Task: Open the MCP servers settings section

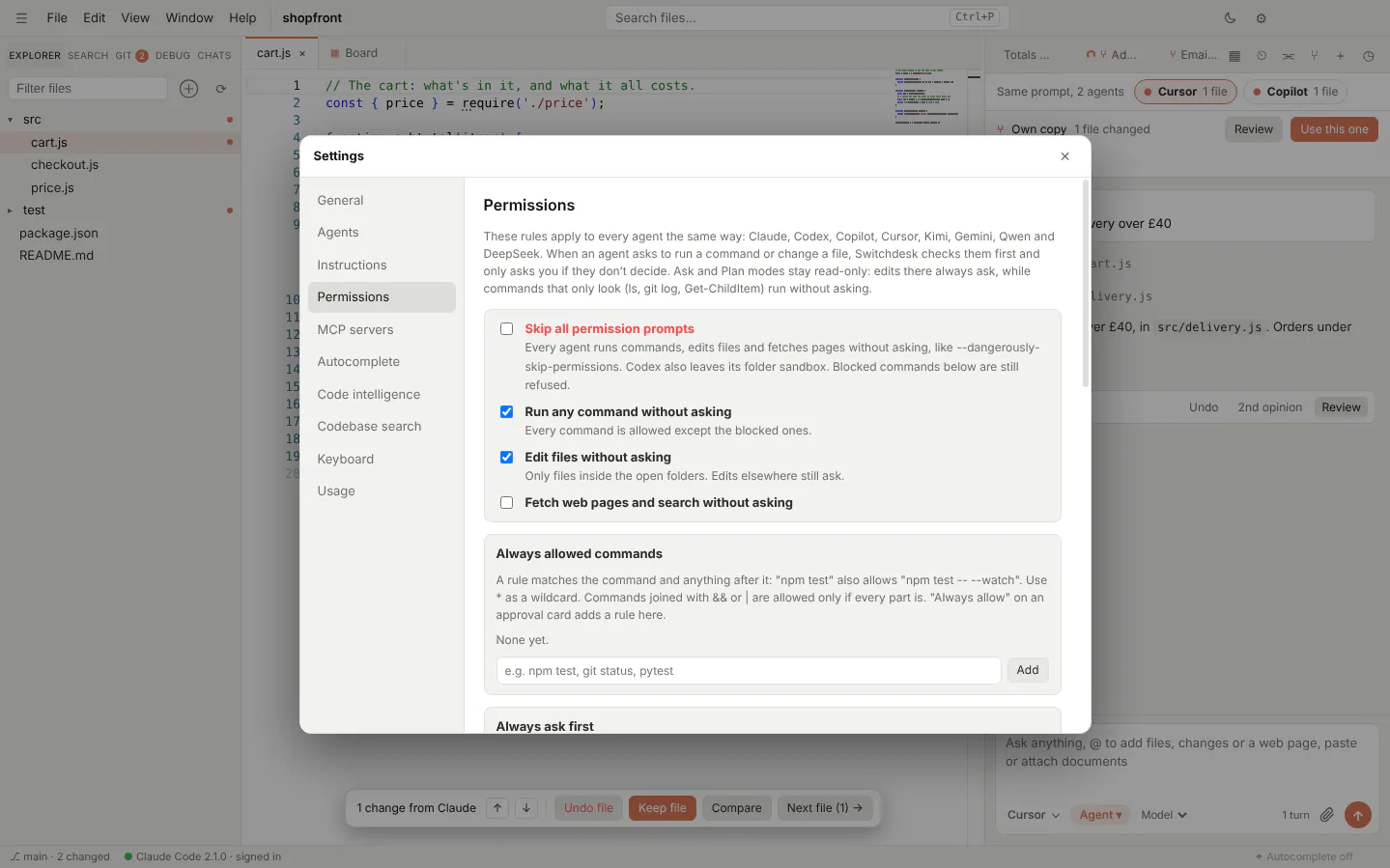Action: coord(382,330)
